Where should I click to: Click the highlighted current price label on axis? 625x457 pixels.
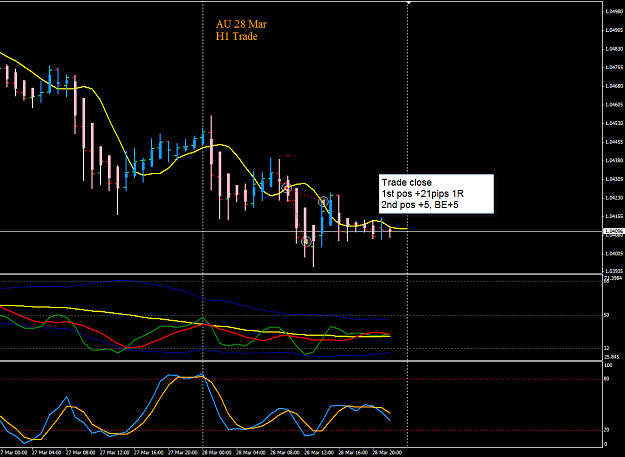coord(614,231)
